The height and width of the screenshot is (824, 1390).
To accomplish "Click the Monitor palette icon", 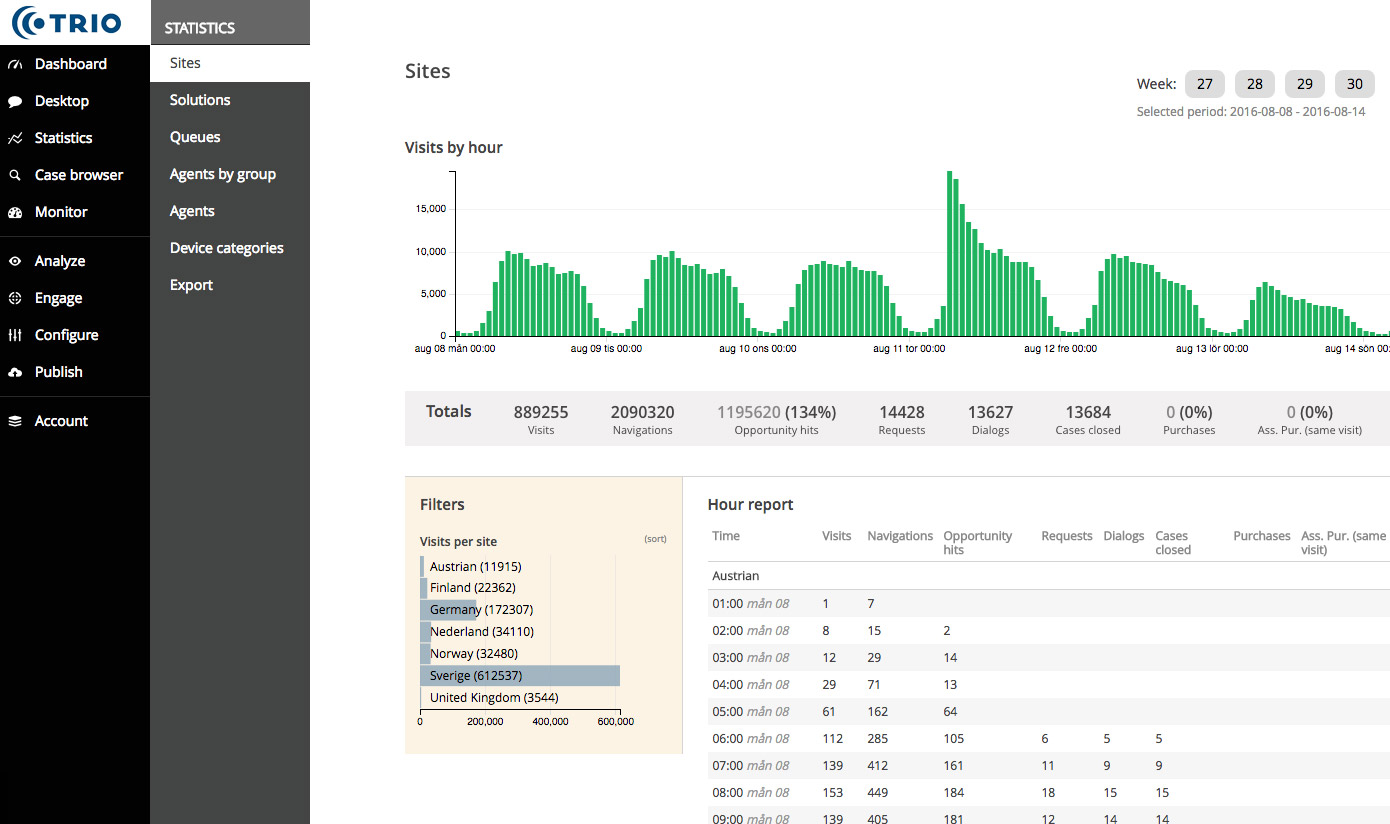I will click(15, 212).
